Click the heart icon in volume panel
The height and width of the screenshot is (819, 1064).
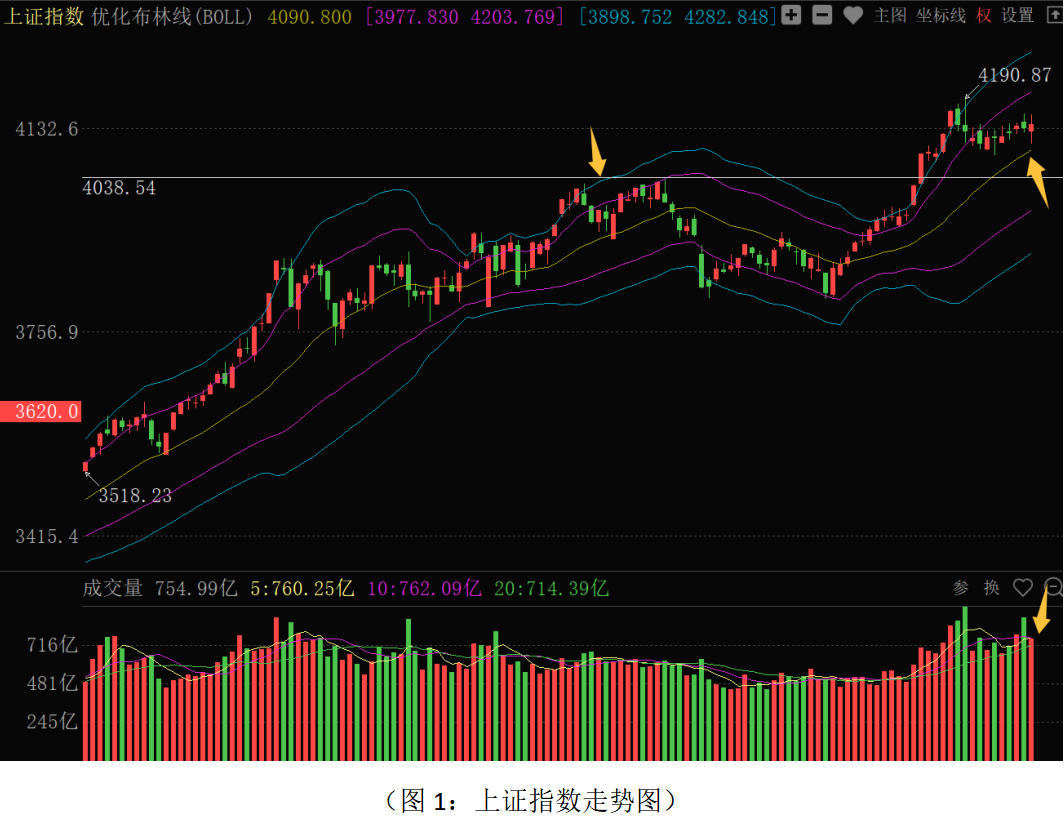pos(1022,588)
